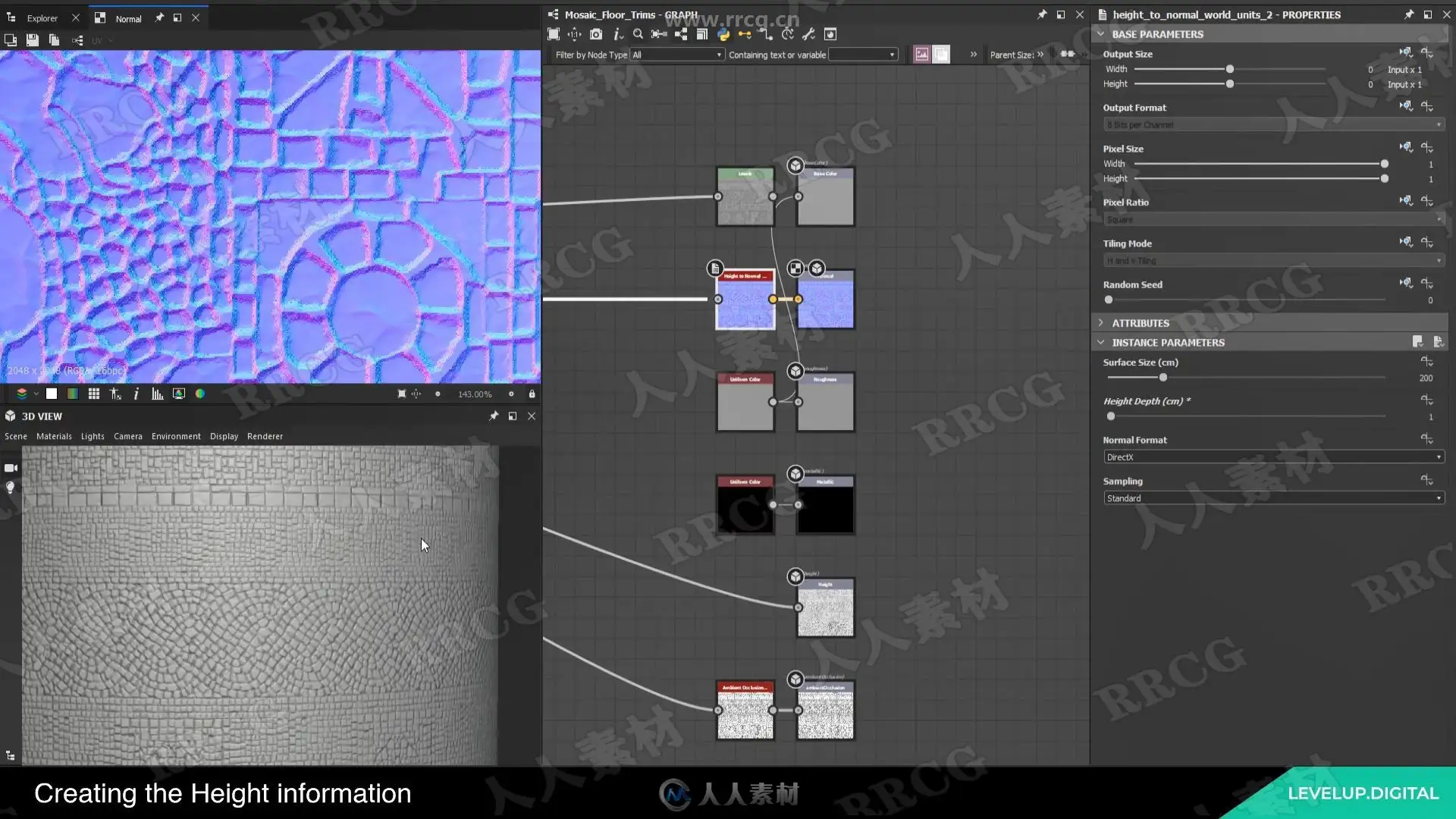Screen dimensions: 1456x819
Task: Click the wrench tools icon in graph toolbar
Action: click(808, 34)
